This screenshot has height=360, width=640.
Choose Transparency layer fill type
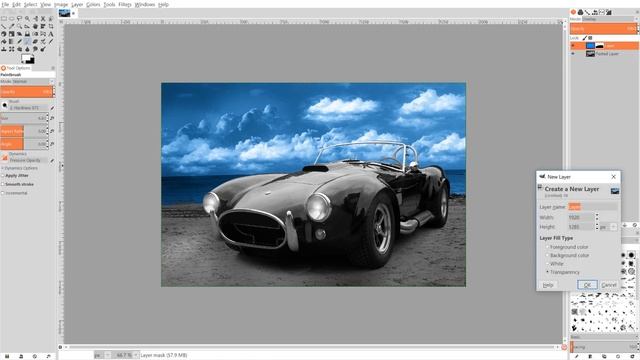[547, 272]
